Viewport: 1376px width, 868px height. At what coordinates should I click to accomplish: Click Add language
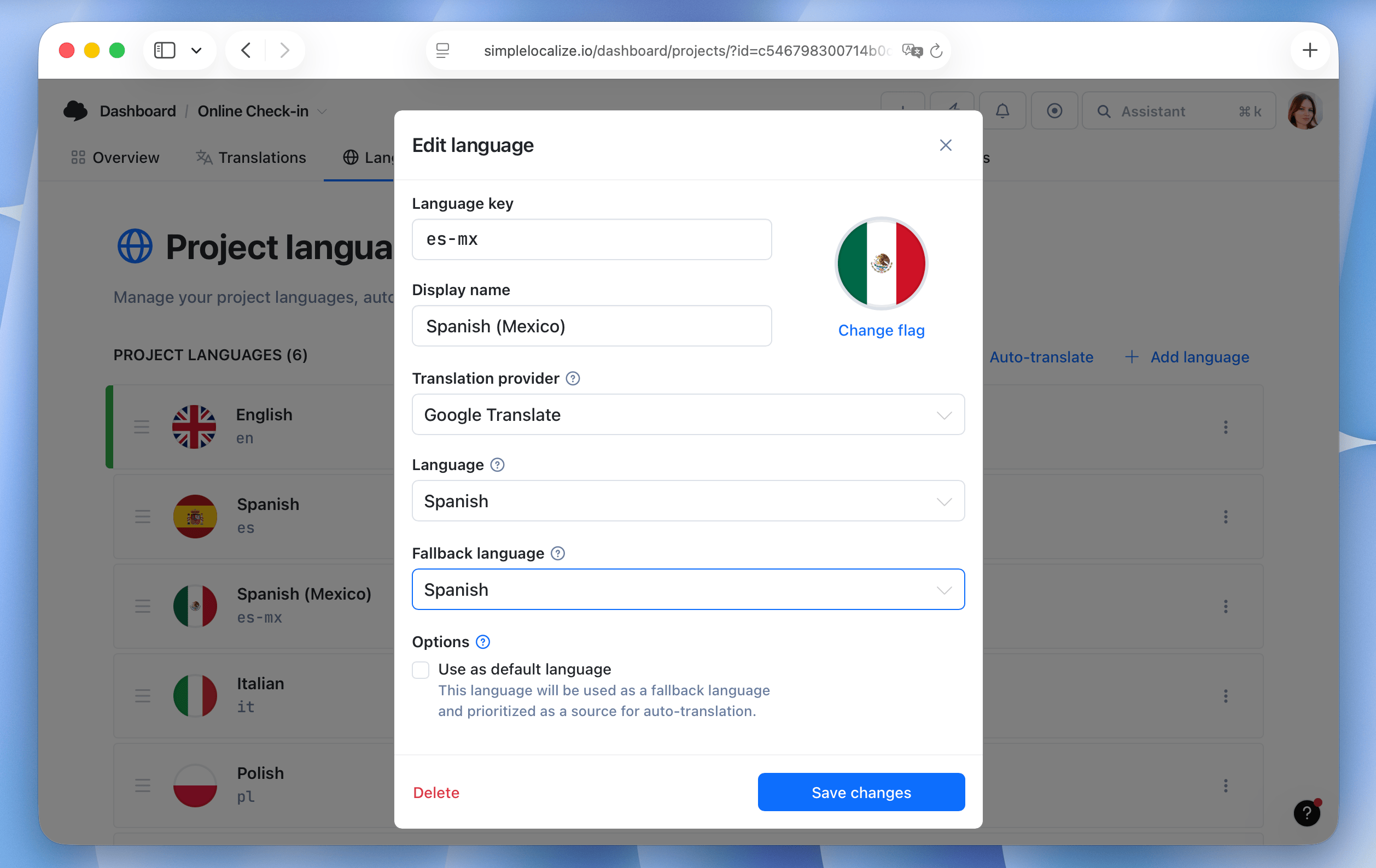click(1187, 357)
